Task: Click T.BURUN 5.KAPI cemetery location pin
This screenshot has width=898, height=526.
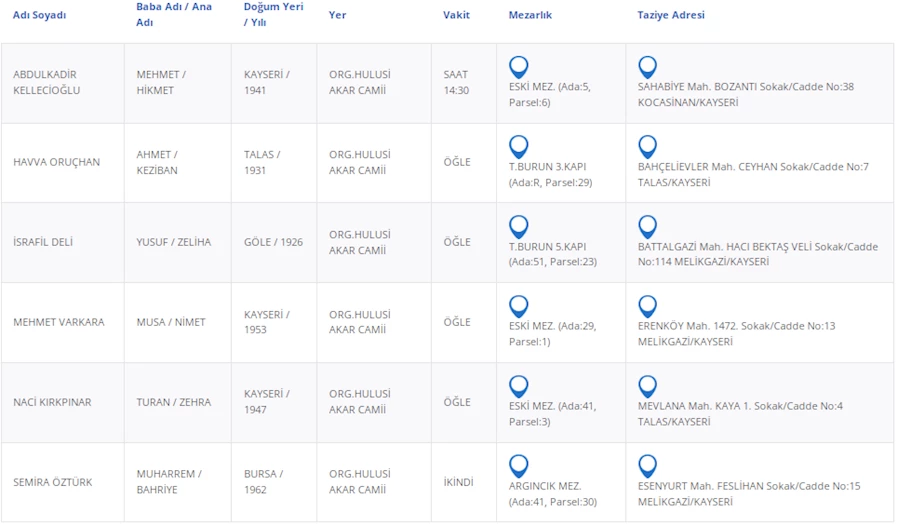Action: 518,227
